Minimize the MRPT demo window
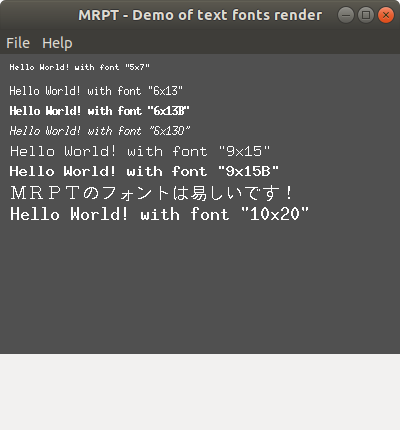 click(x=346, y=15)
